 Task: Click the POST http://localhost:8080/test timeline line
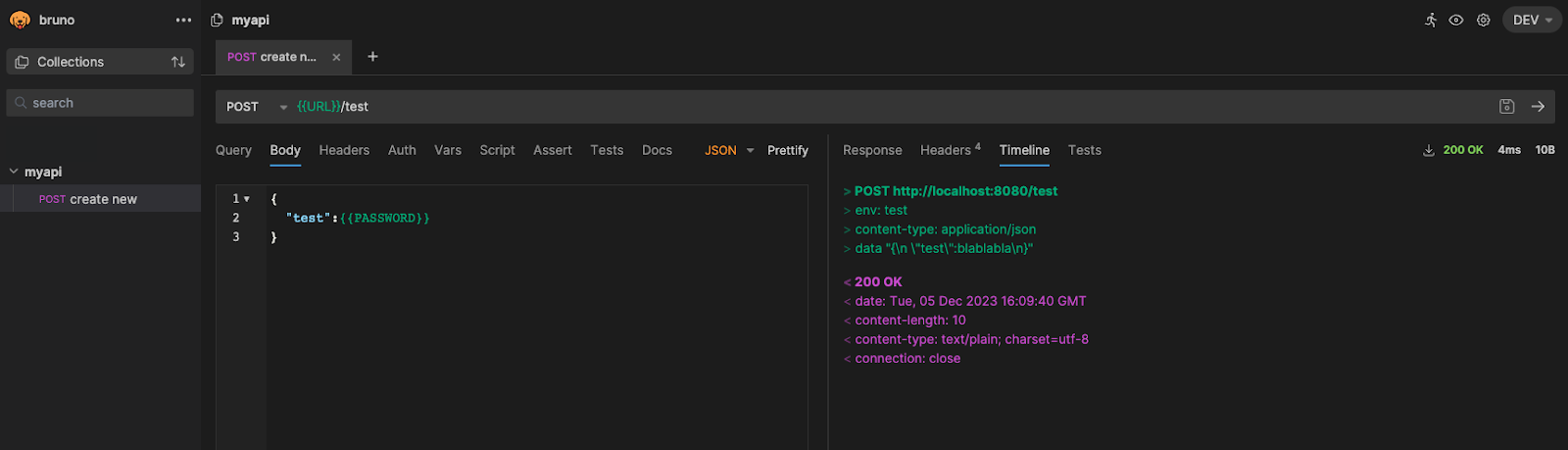click(951, 191)
